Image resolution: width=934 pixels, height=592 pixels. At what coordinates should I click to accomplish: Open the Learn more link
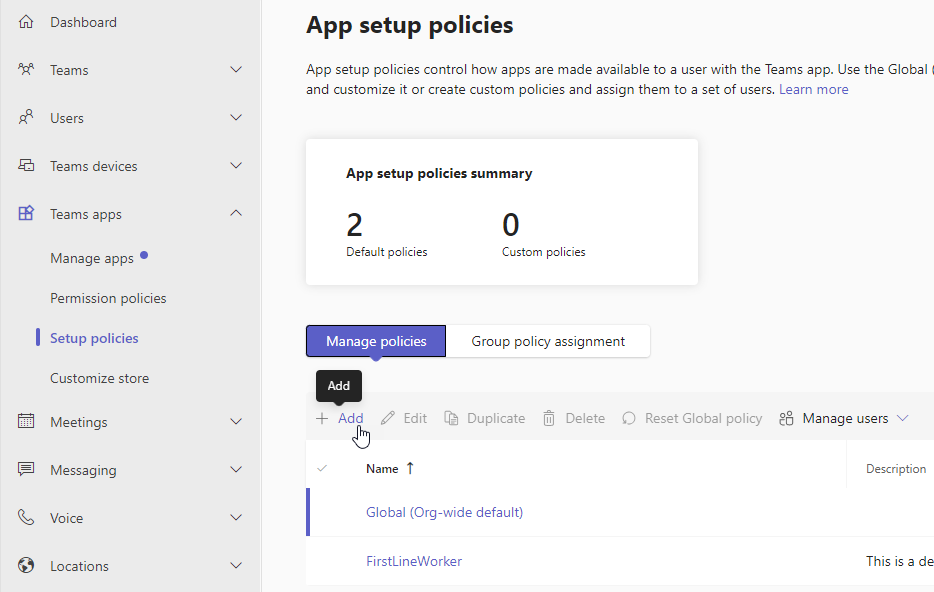point(813,89)
